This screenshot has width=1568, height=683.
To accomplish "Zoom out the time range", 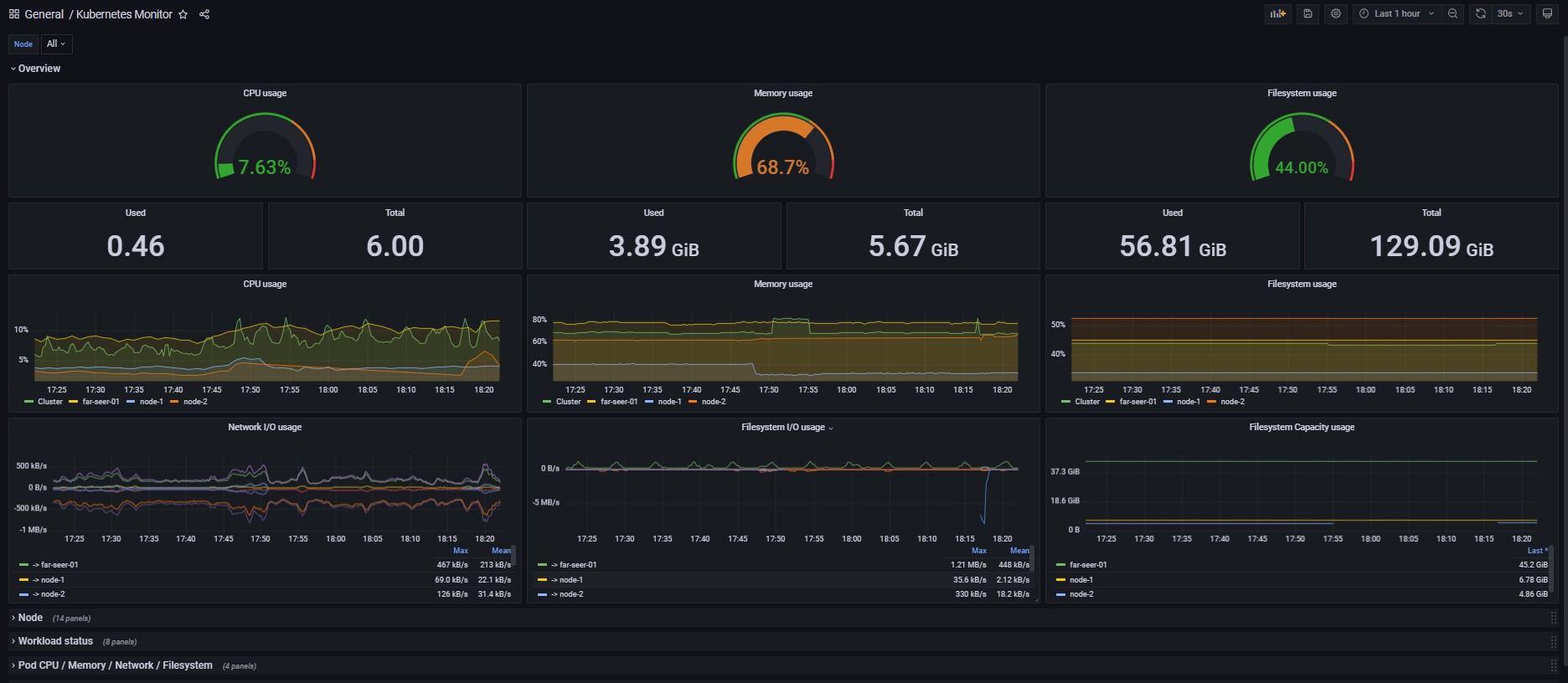I will [1452, 13].
